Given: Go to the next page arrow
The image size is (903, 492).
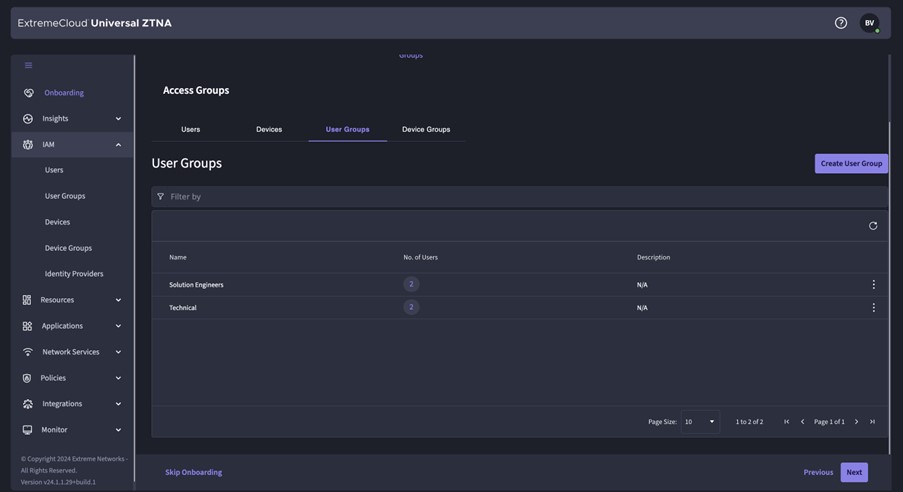Looking at the screenshot, I should pyautogui.click(x=856, y=422).
